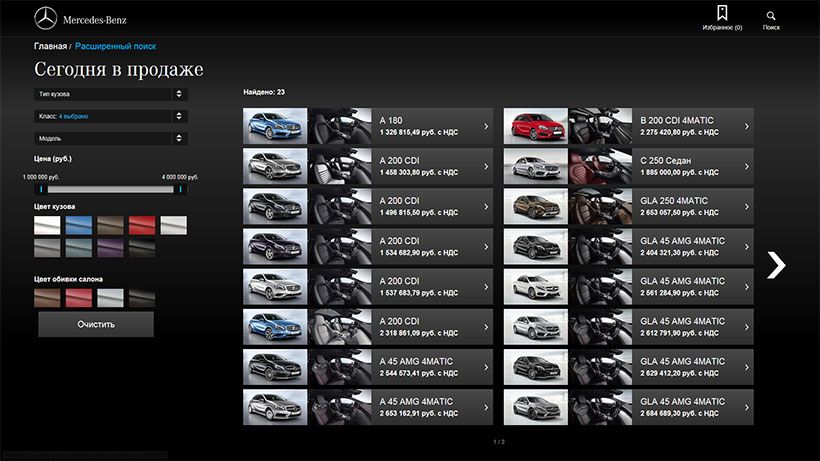Click chevron on B 200 CDI 4MATIC row
This screenshot has width=820, height=461.
click(x=746, y=126)
